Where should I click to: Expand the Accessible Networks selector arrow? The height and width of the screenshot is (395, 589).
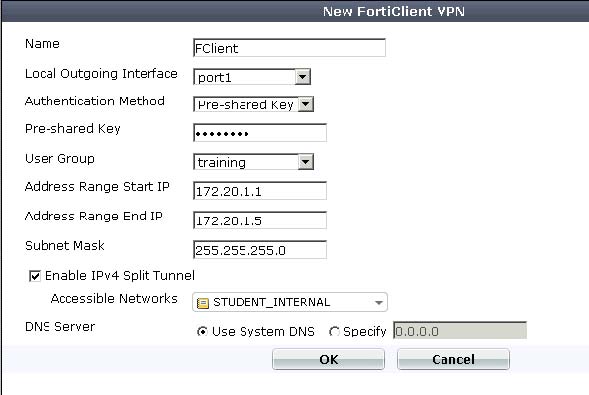pyautogui.click(x=379, y=303)
